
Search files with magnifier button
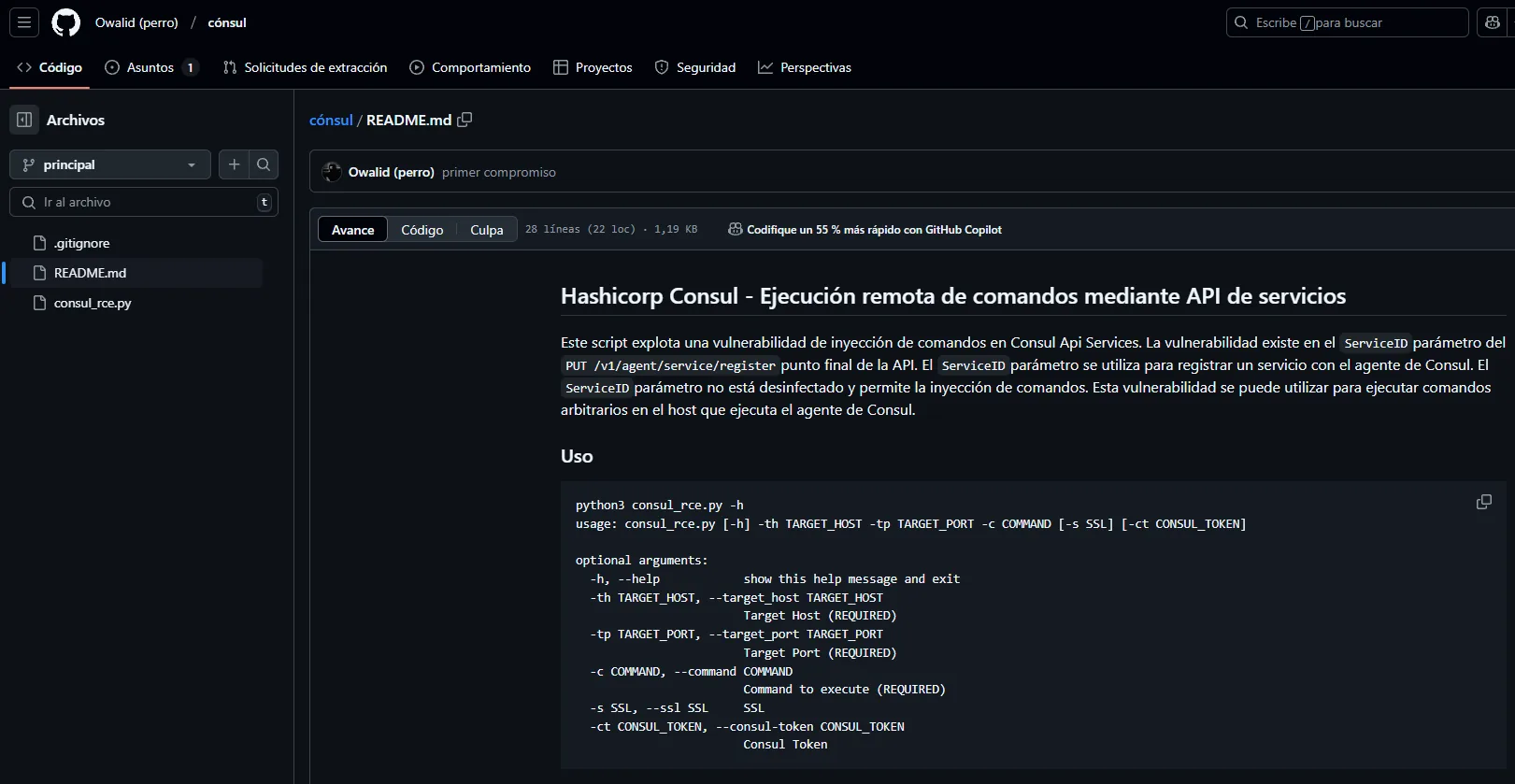[264, 164]
